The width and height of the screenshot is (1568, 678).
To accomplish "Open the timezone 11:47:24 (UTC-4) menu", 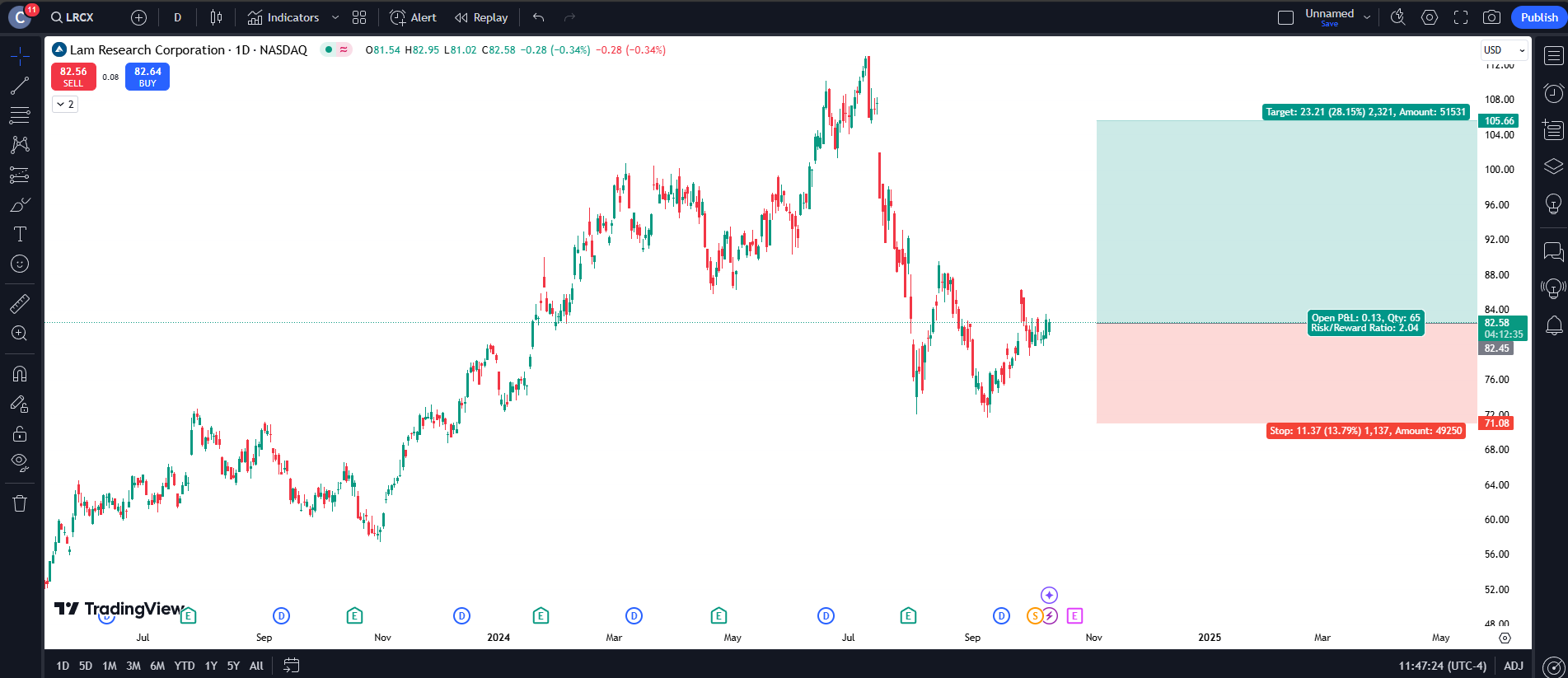I will click(x=1442, y=666).
